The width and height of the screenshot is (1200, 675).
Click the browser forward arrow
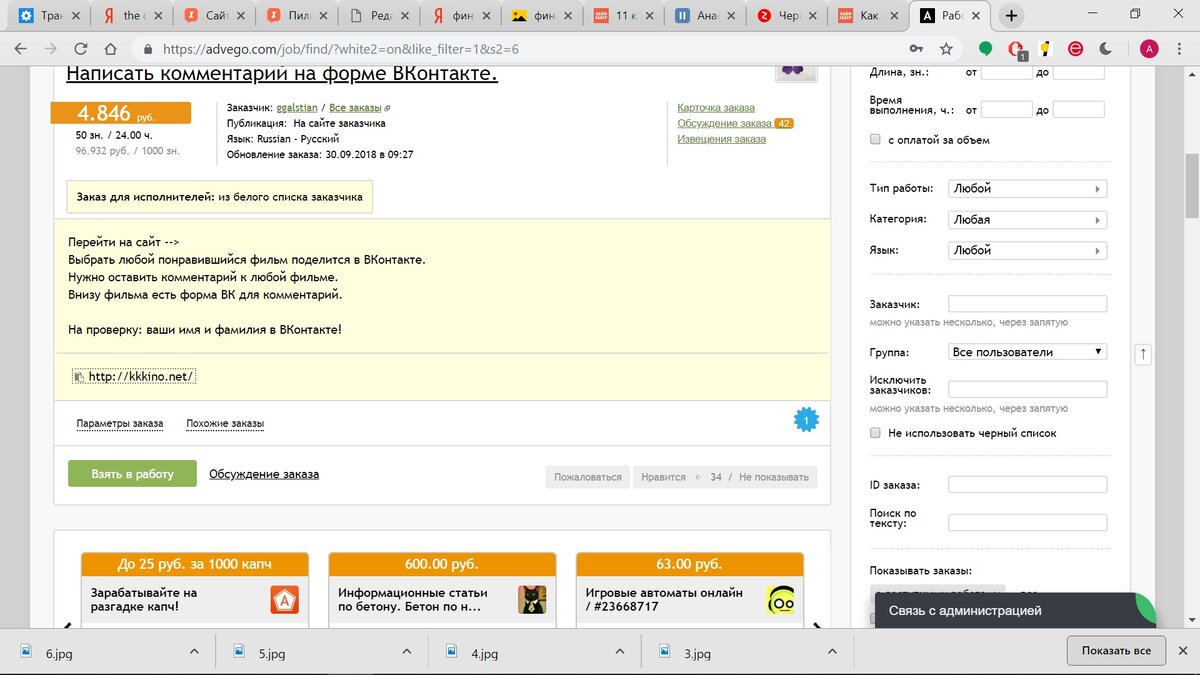[50, 48]
